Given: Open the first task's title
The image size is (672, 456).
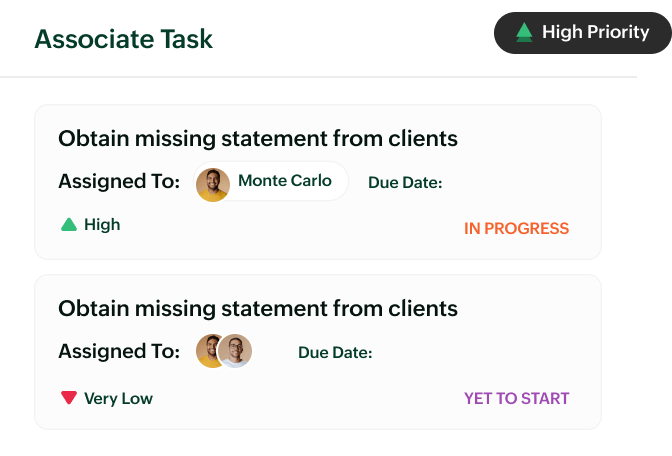Looking at the screenshot, I should (x=258, y=138).
